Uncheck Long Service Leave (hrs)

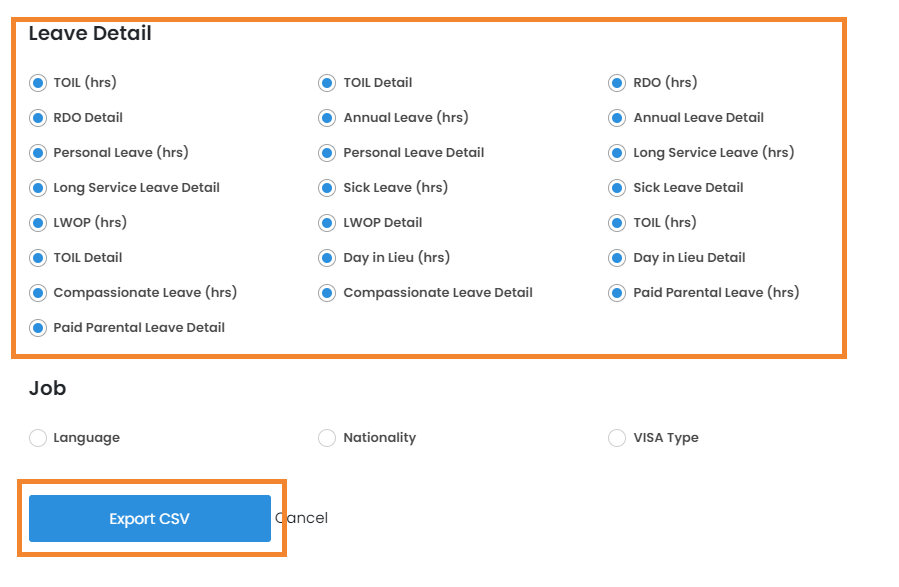(617, 153)
